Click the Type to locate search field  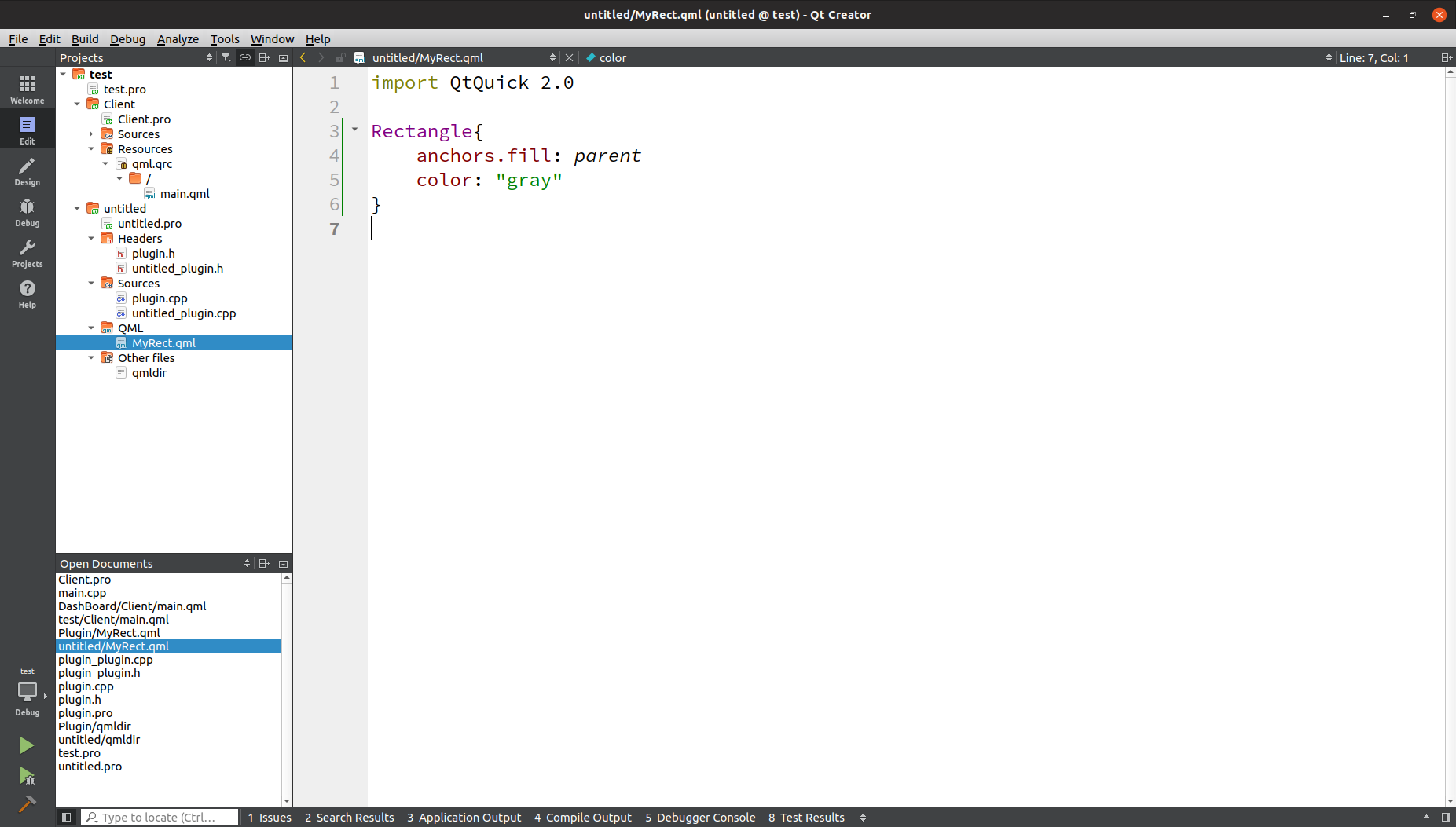click(160, 817)
